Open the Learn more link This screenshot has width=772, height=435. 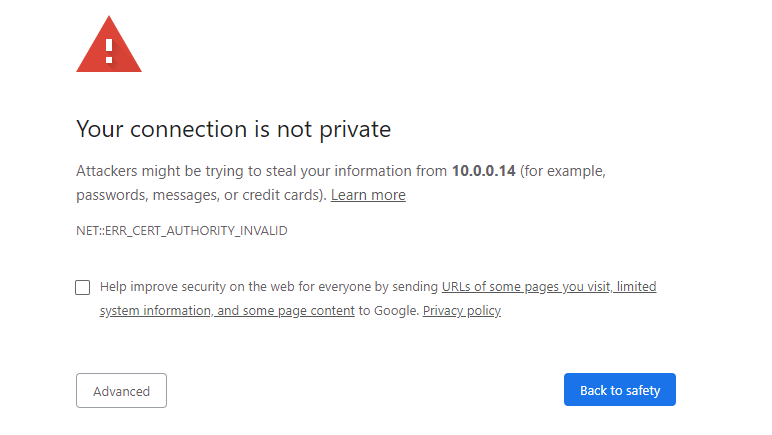pos(368,195)
